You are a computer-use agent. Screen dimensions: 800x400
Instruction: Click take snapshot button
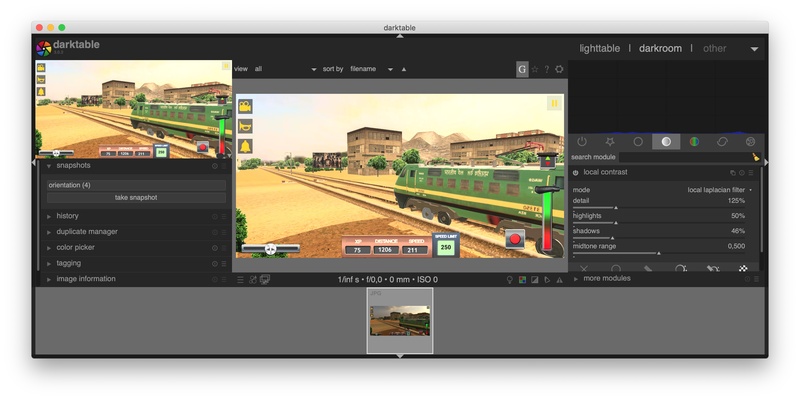tap(136, 198)
